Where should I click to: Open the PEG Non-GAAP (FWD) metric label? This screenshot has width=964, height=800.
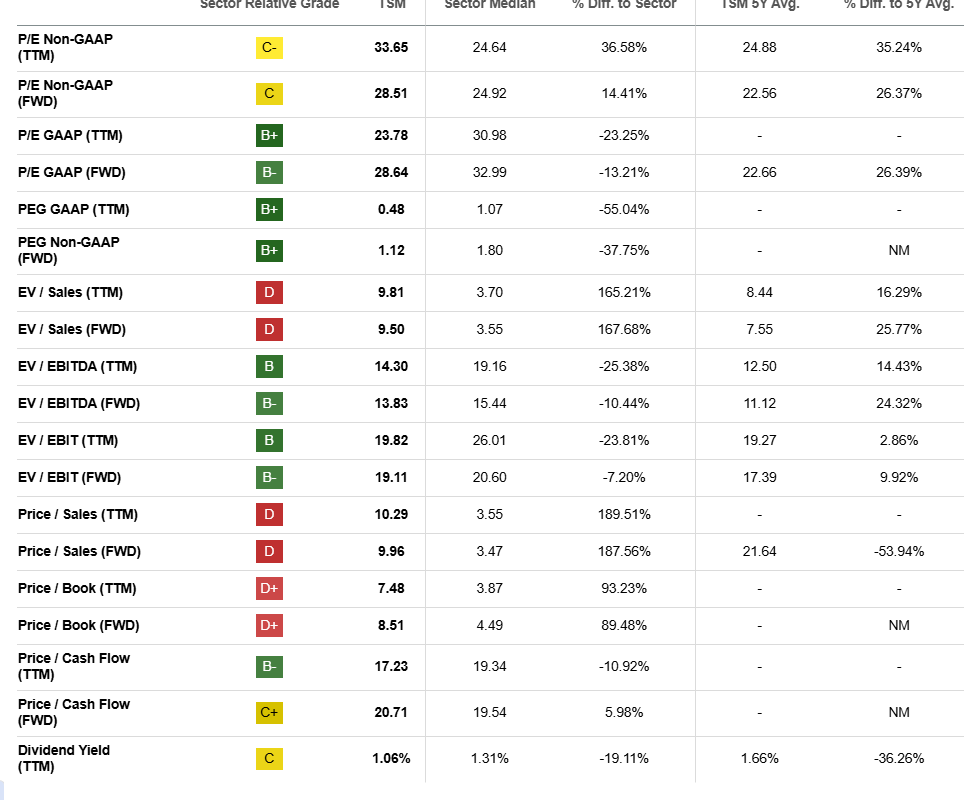point(68,250)
